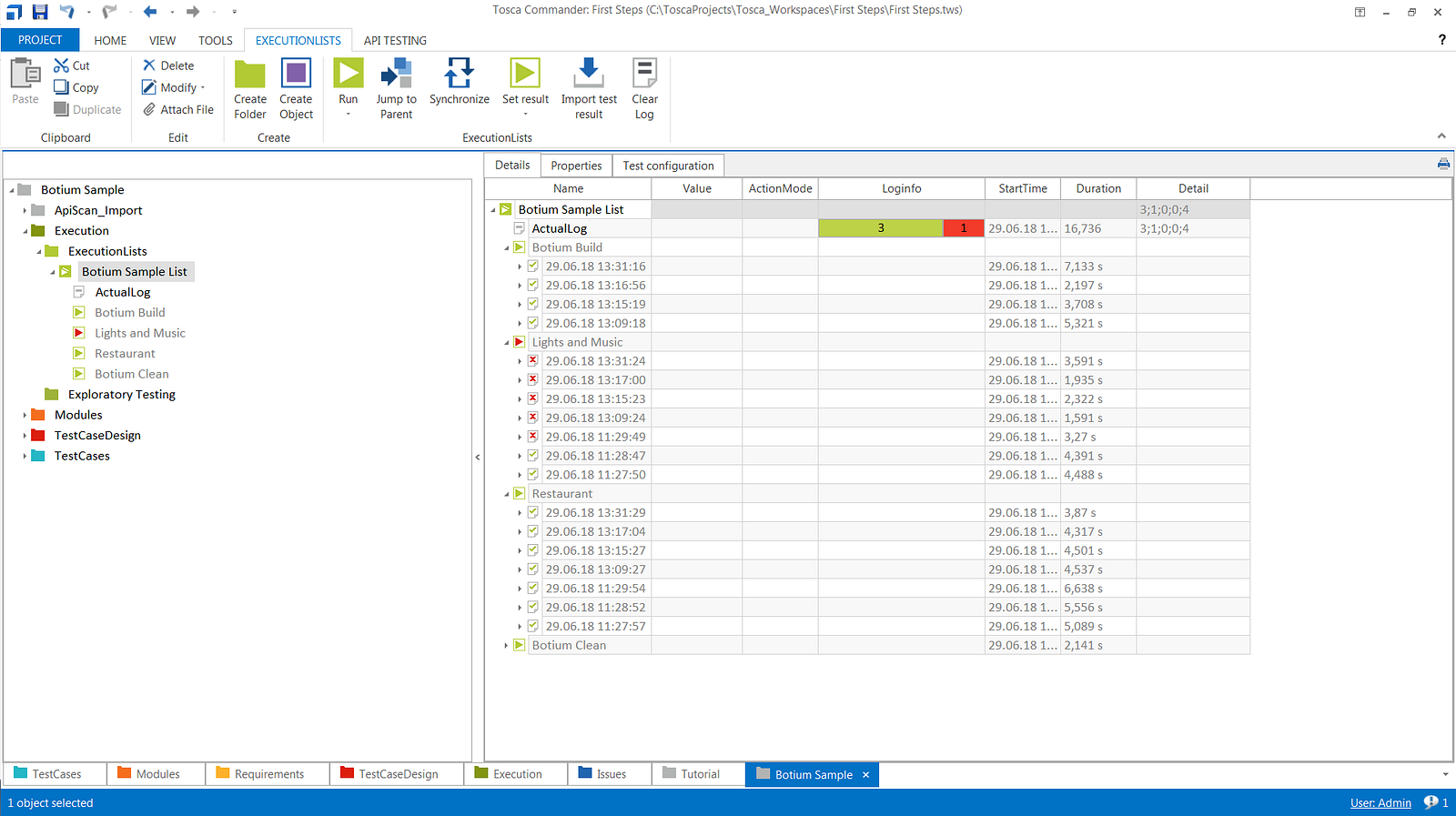Select Botium Clean in left tree
Viewport: 1456px width, 816px height.
tap(132, 374)
